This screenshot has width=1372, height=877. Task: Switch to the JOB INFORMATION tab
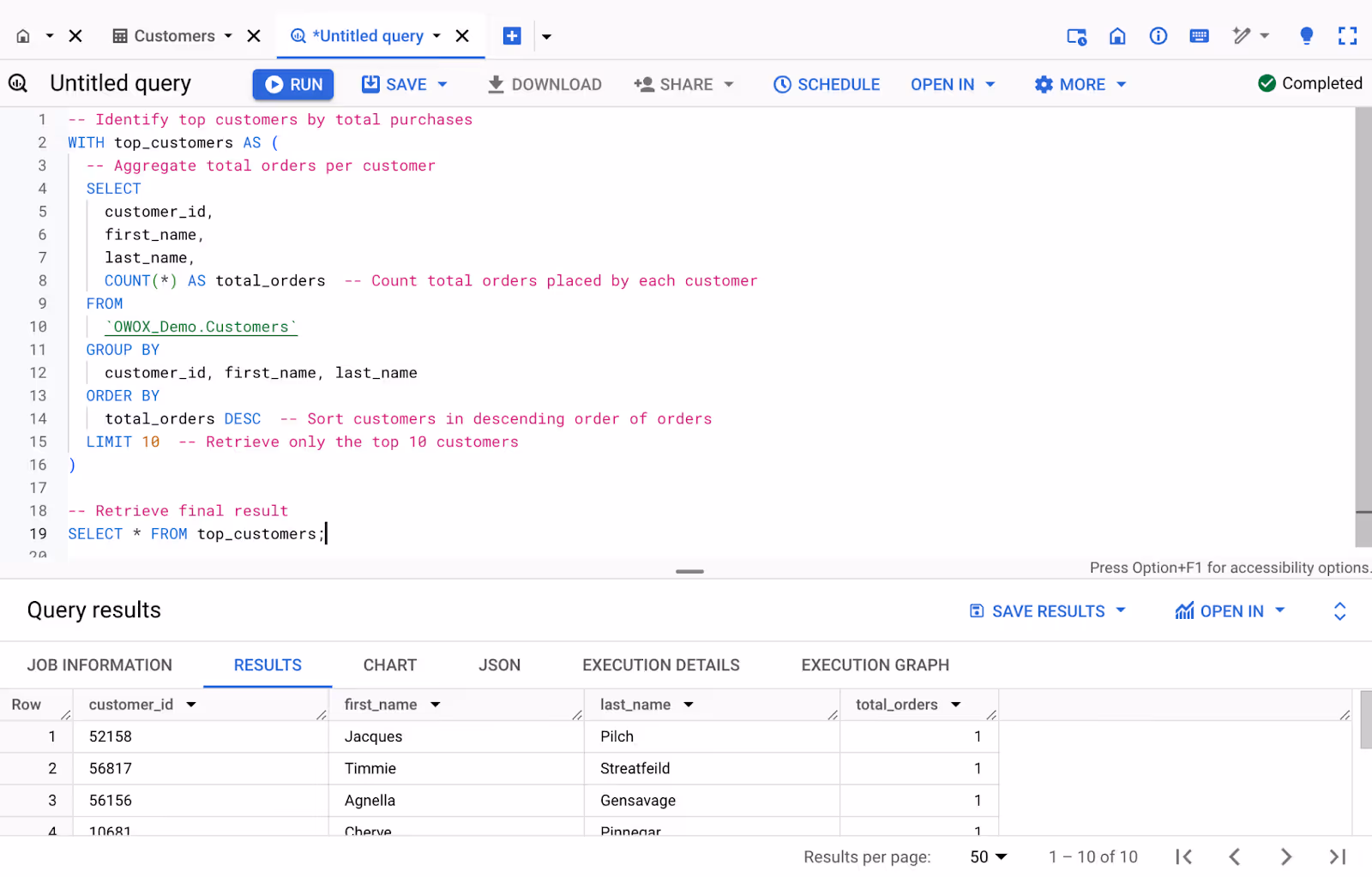click(99, 665)
